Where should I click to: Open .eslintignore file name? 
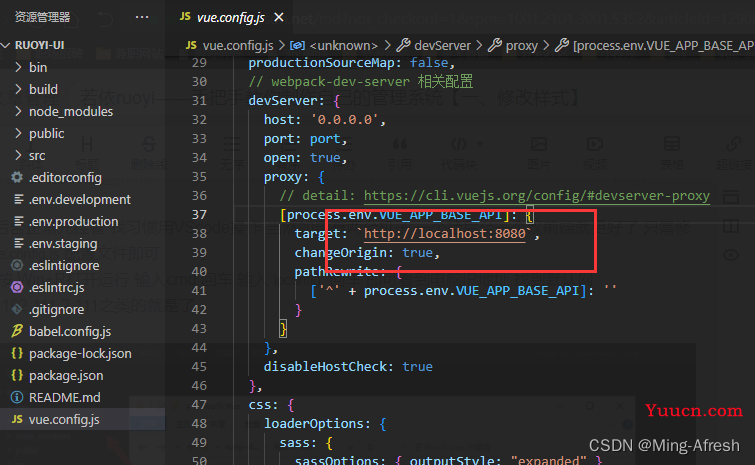(x=64, y=266)
